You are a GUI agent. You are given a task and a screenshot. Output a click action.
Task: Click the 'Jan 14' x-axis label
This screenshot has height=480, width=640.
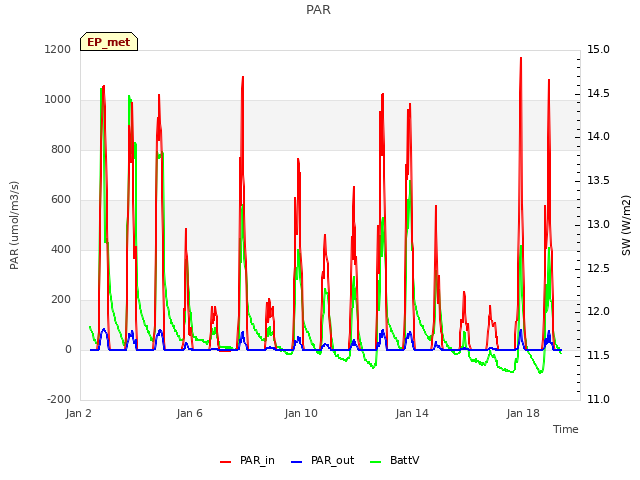[x=412, y=413]
